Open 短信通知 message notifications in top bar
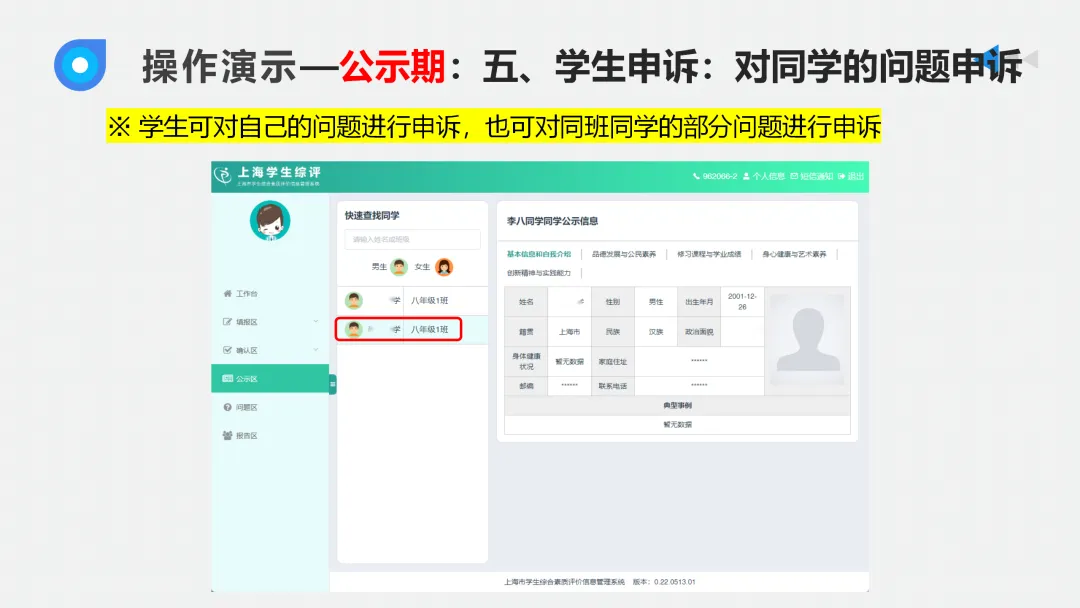Viewport: 1080px width, 608px height. click(816, 176)
